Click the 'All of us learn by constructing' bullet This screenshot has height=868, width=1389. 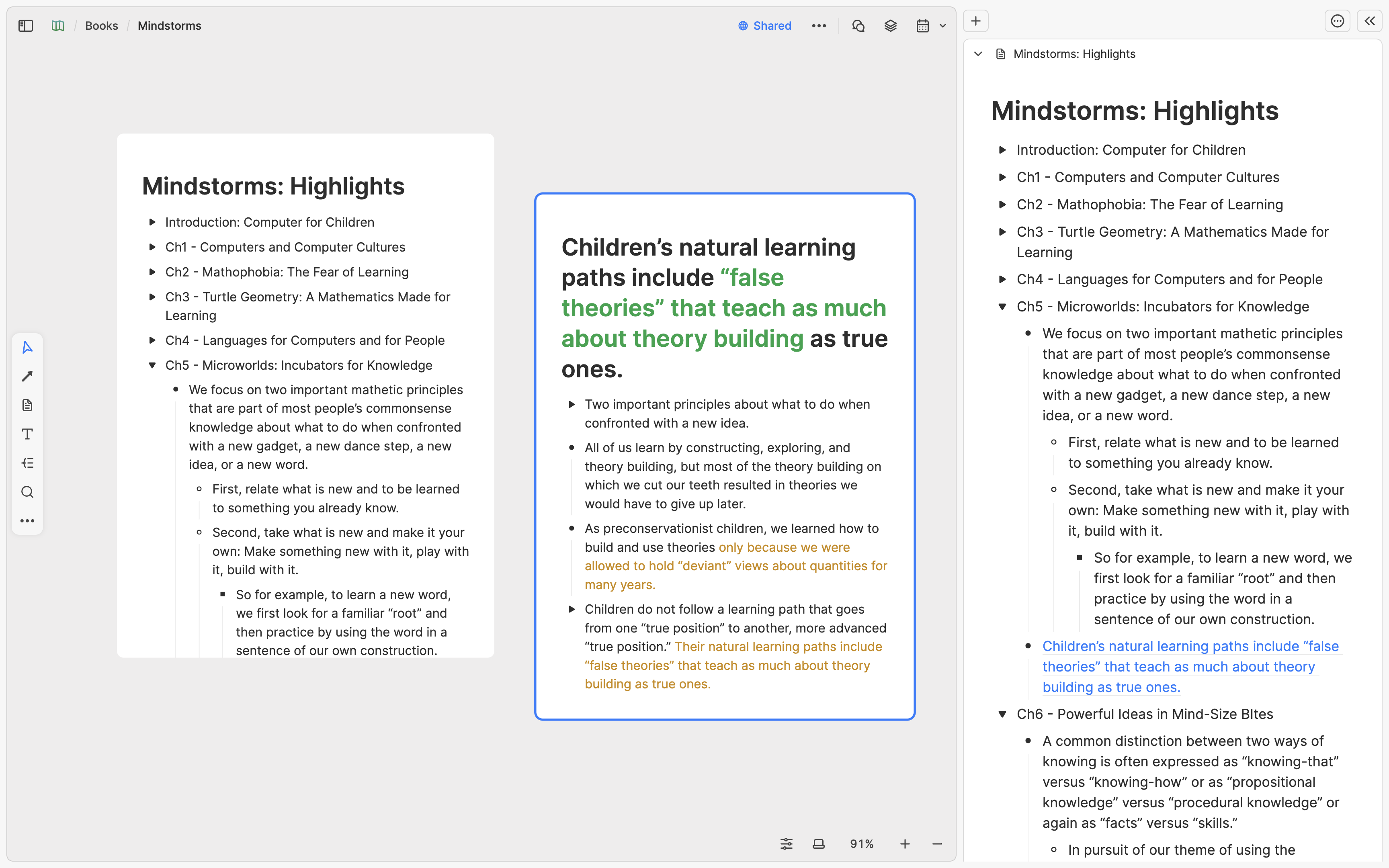733,476
